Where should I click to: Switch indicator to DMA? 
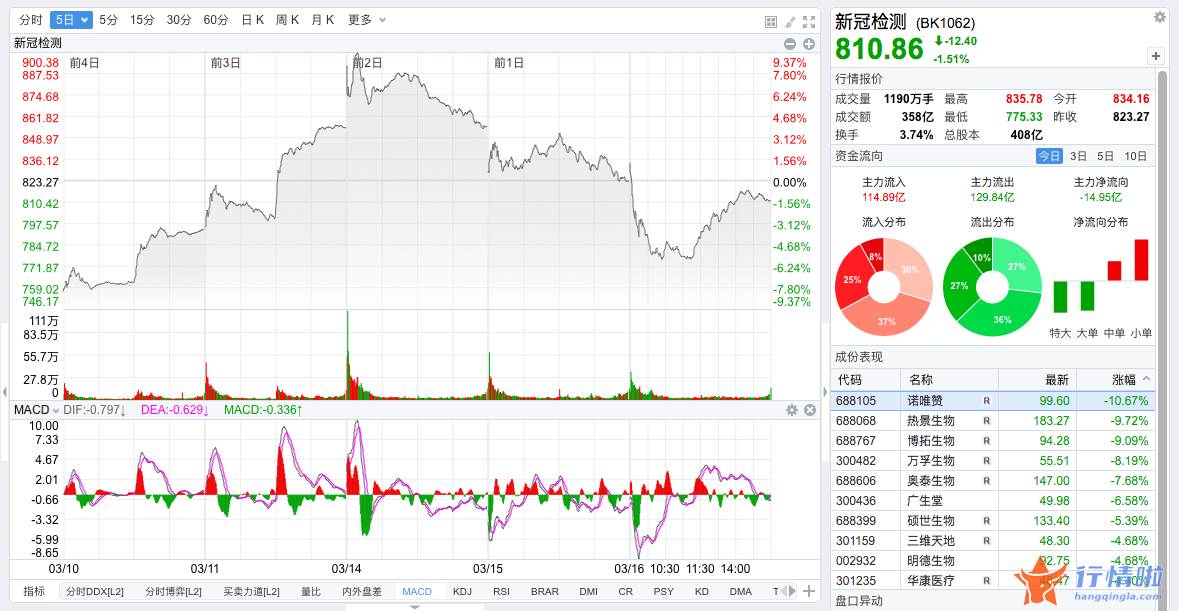[x=741, y=591]
